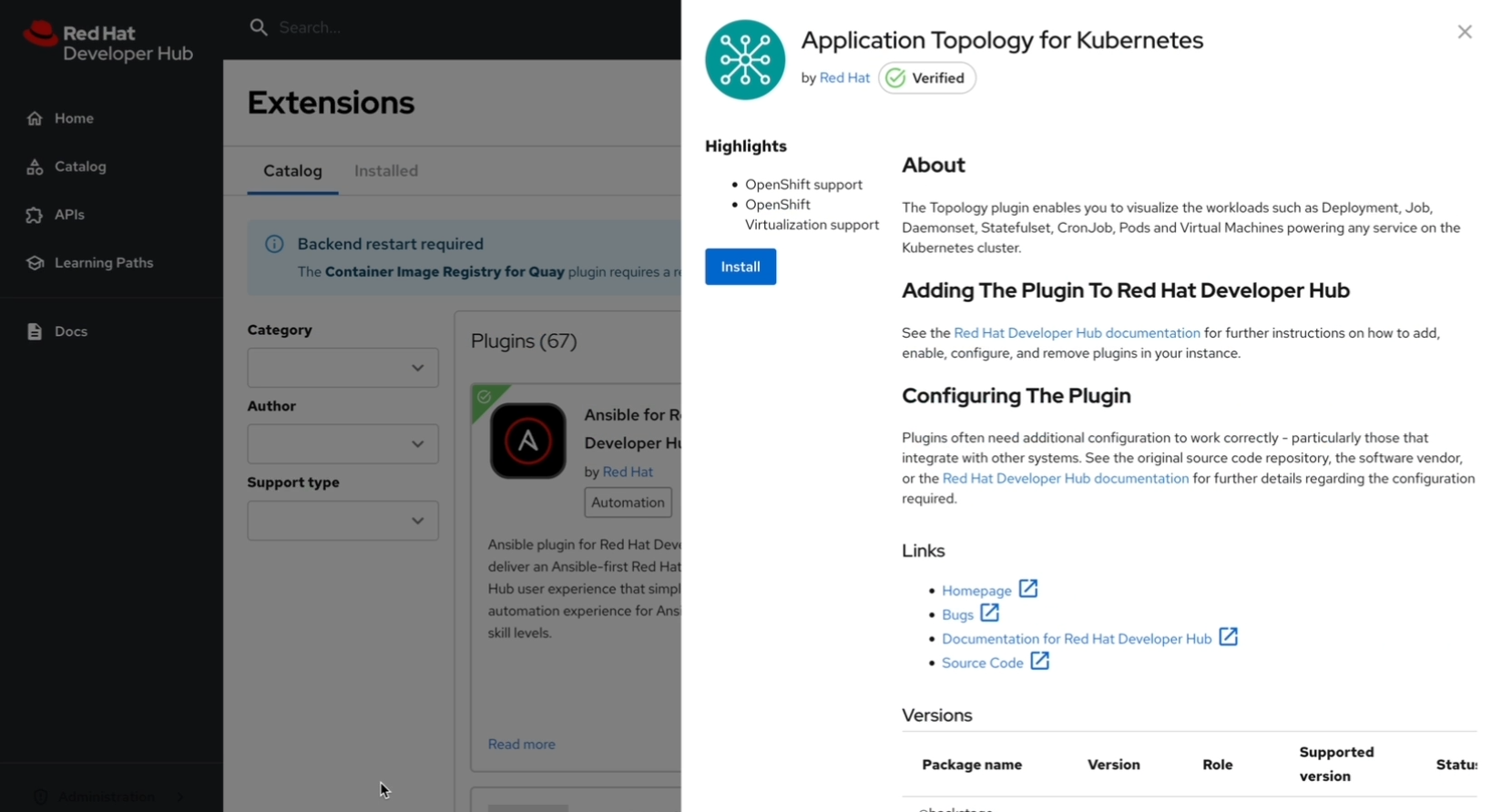Click the Ansible plugin logo thumbnail
The height and width of the screenshot is (812, 1502).
click(527, 442)
